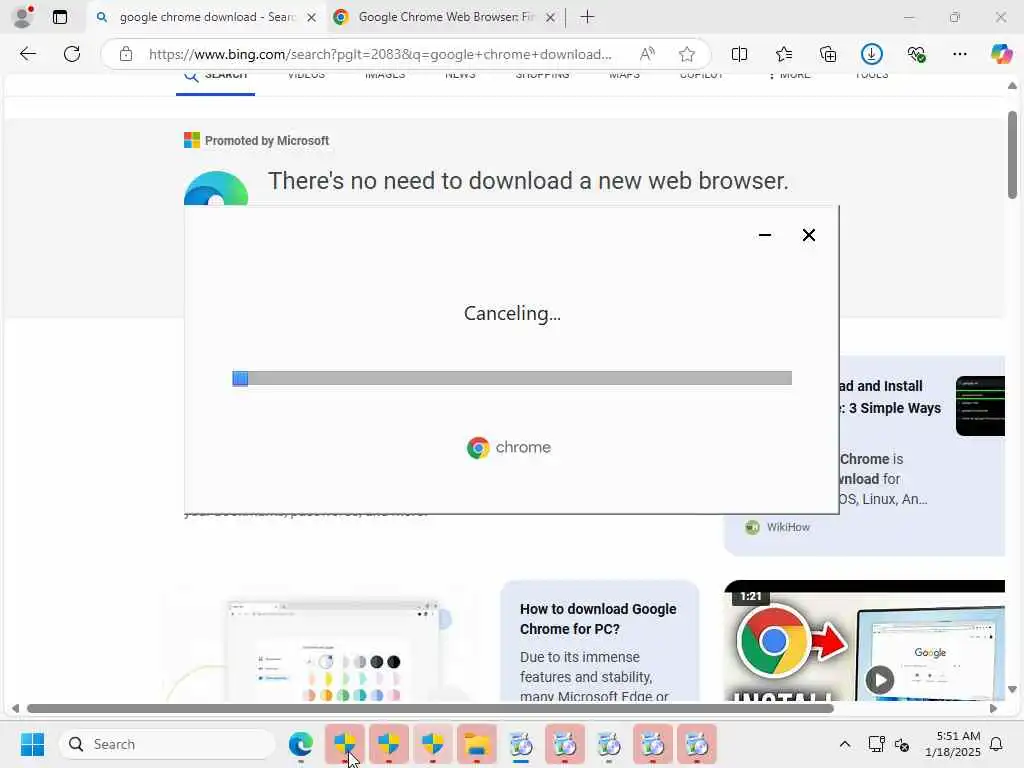Screen dimensions: 1024x768
Task: Show hidden system tray icons
Action: pos(844,744)
